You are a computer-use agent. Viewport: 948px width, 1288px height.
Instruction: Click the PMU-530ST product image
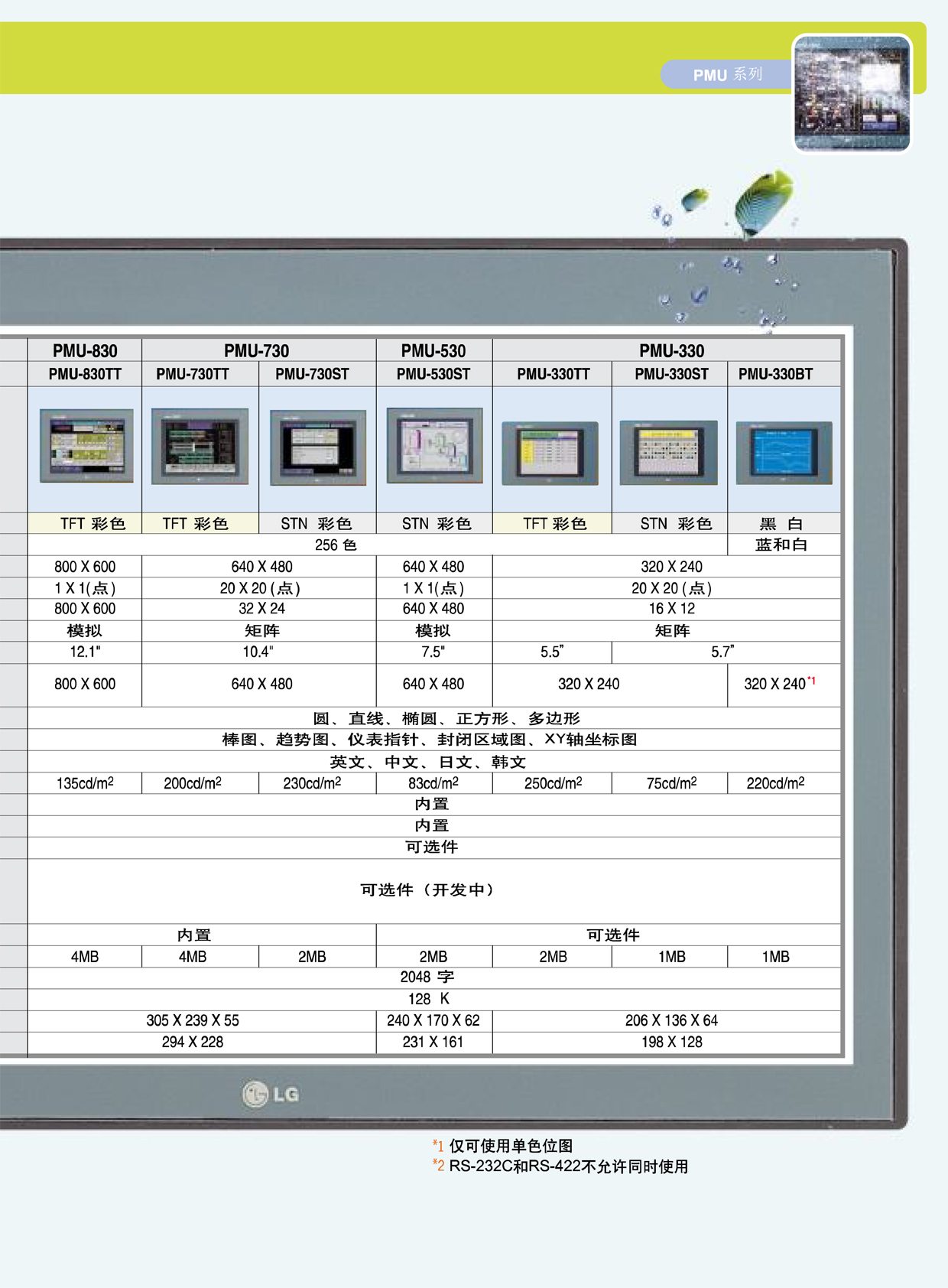pyautogui.click(x=435, y=445)
